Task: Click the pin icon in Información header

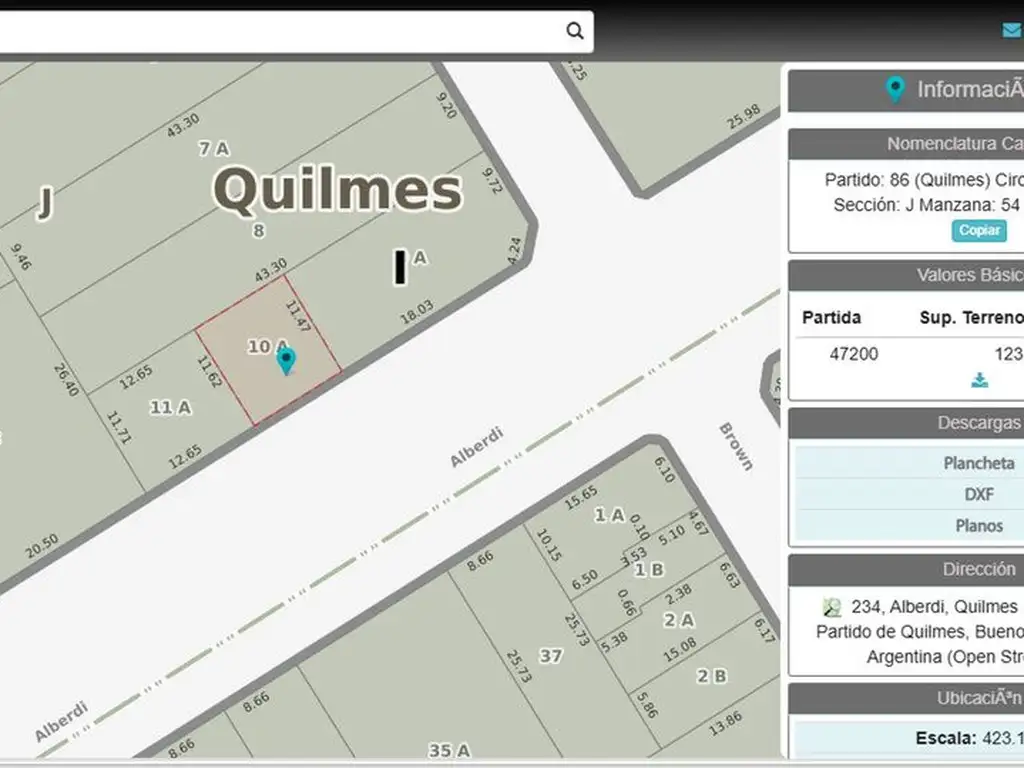Action: tap(896, 90)
